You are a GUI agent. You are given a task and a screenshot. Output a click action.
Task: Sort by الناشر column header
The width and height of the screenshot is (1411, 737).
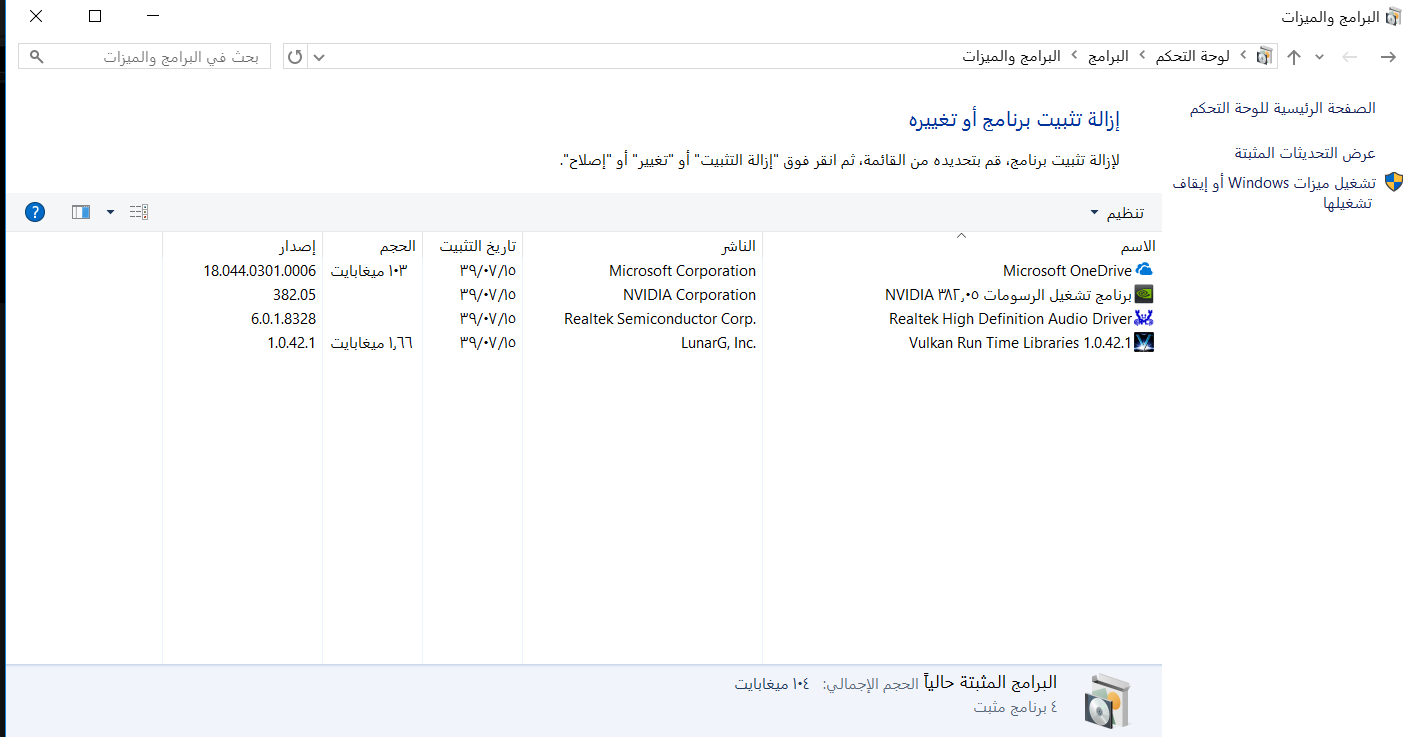739,246
